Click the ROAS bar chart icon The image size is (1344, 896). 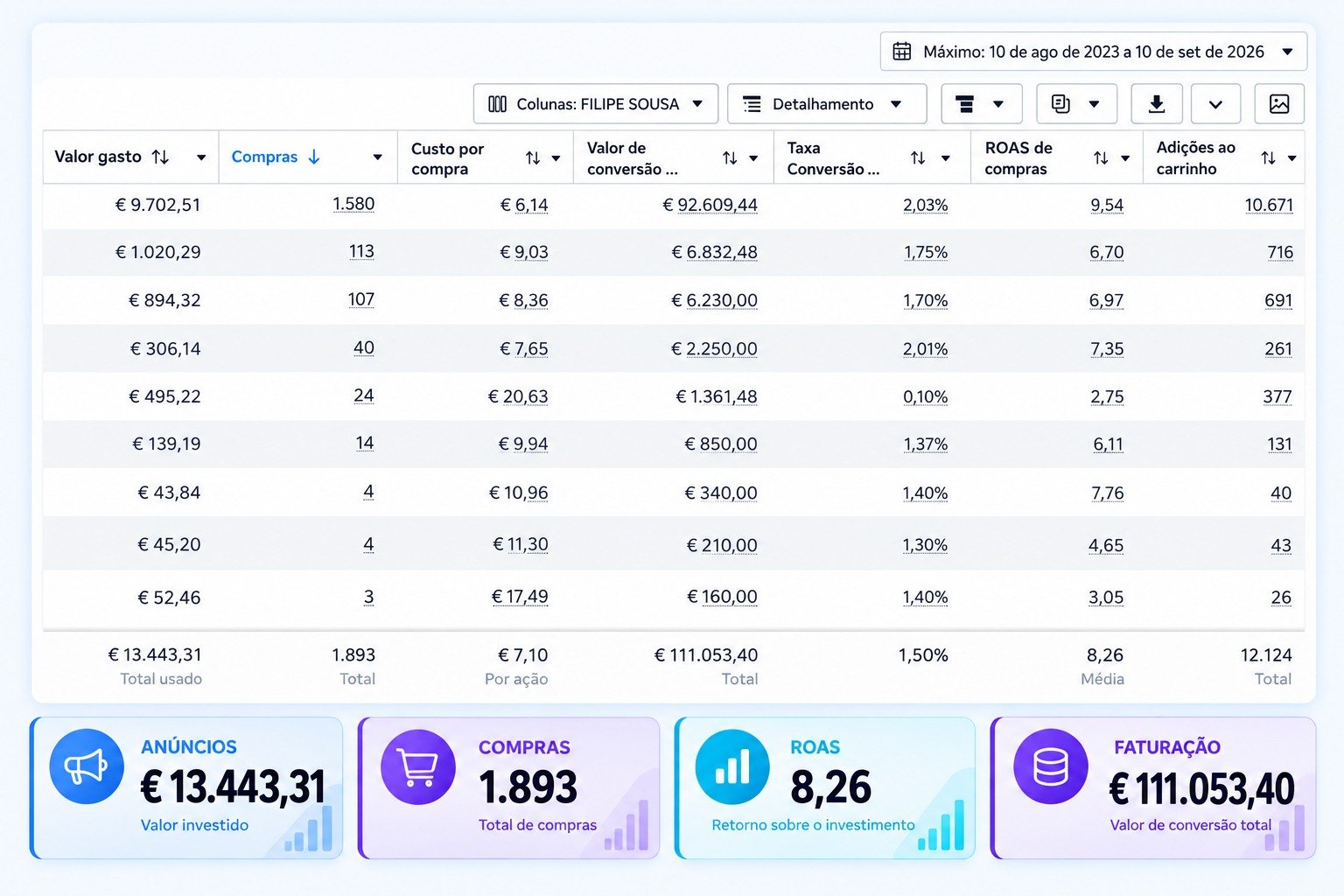[x=732, y=766]
